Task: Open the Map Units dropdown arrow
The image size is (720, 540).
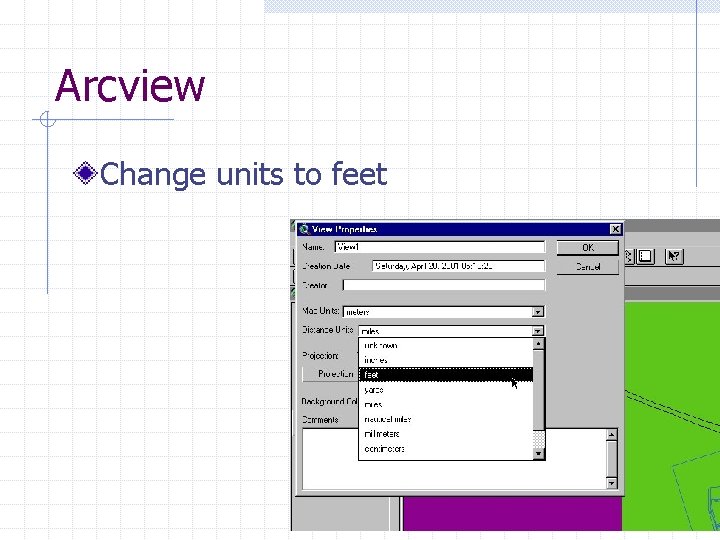Action: coord(538,312)
